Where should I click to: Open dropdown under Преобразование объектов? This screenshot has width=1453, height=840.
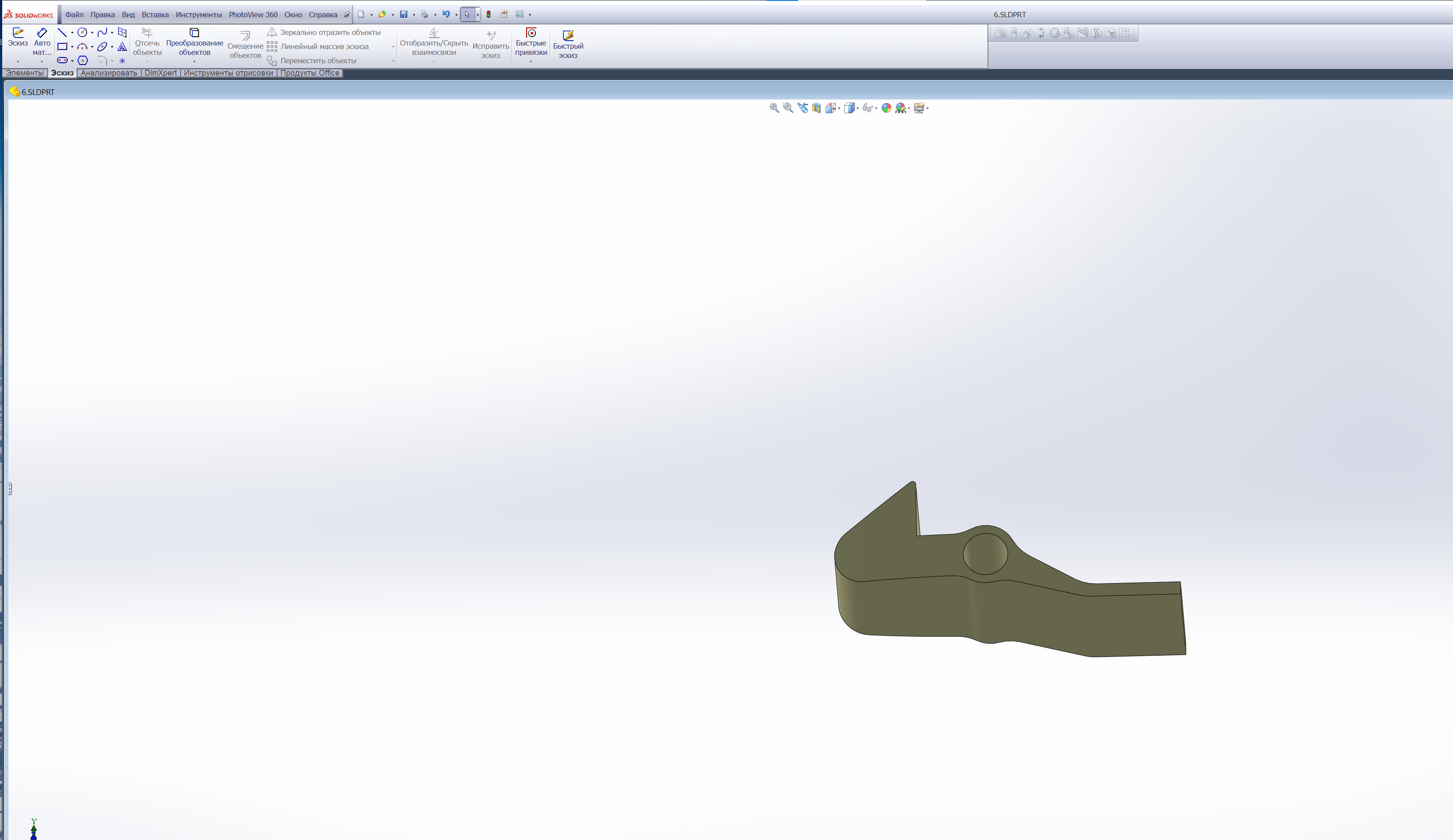(194, 62)
